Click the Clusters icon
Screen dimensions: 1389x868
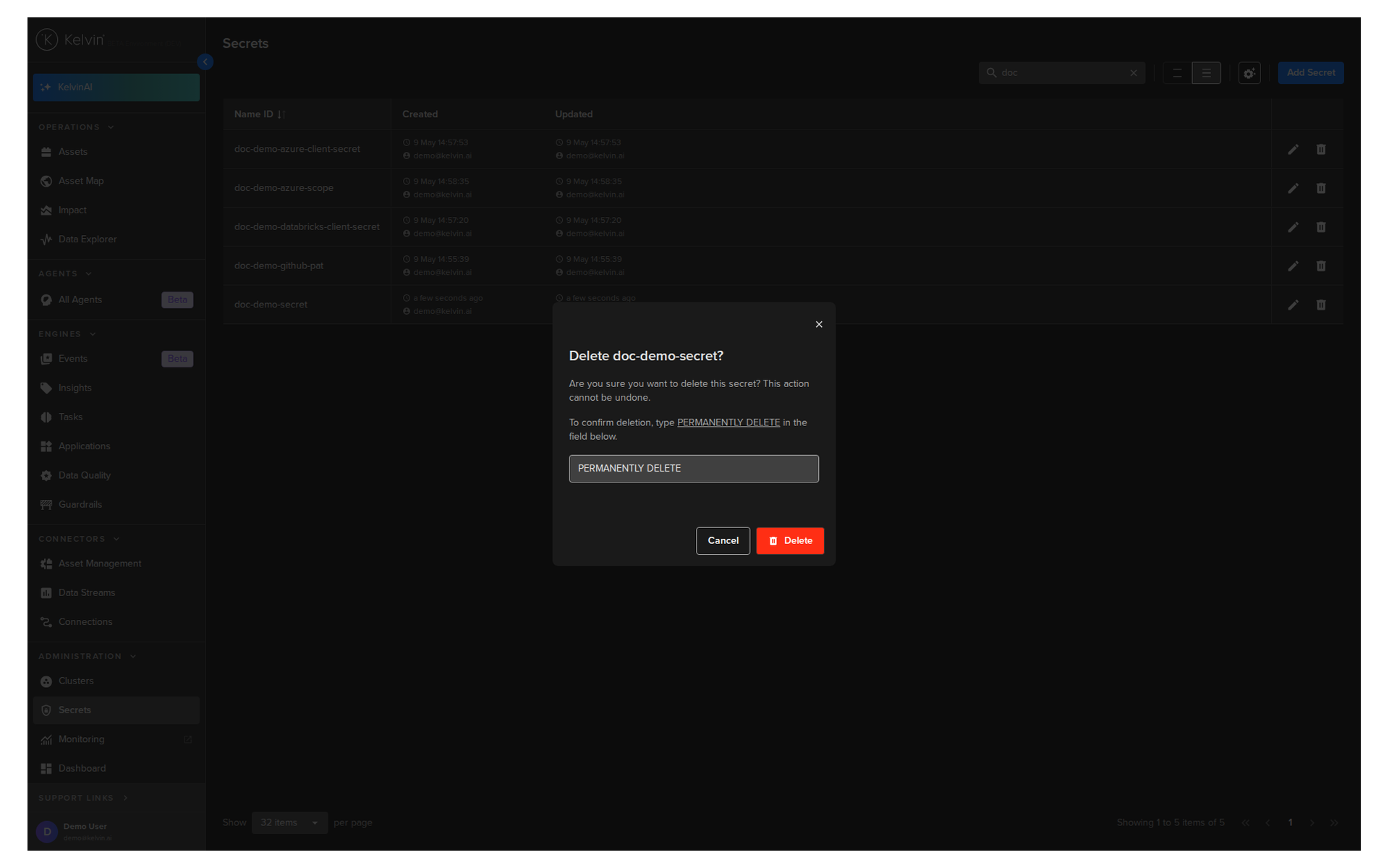46,681
